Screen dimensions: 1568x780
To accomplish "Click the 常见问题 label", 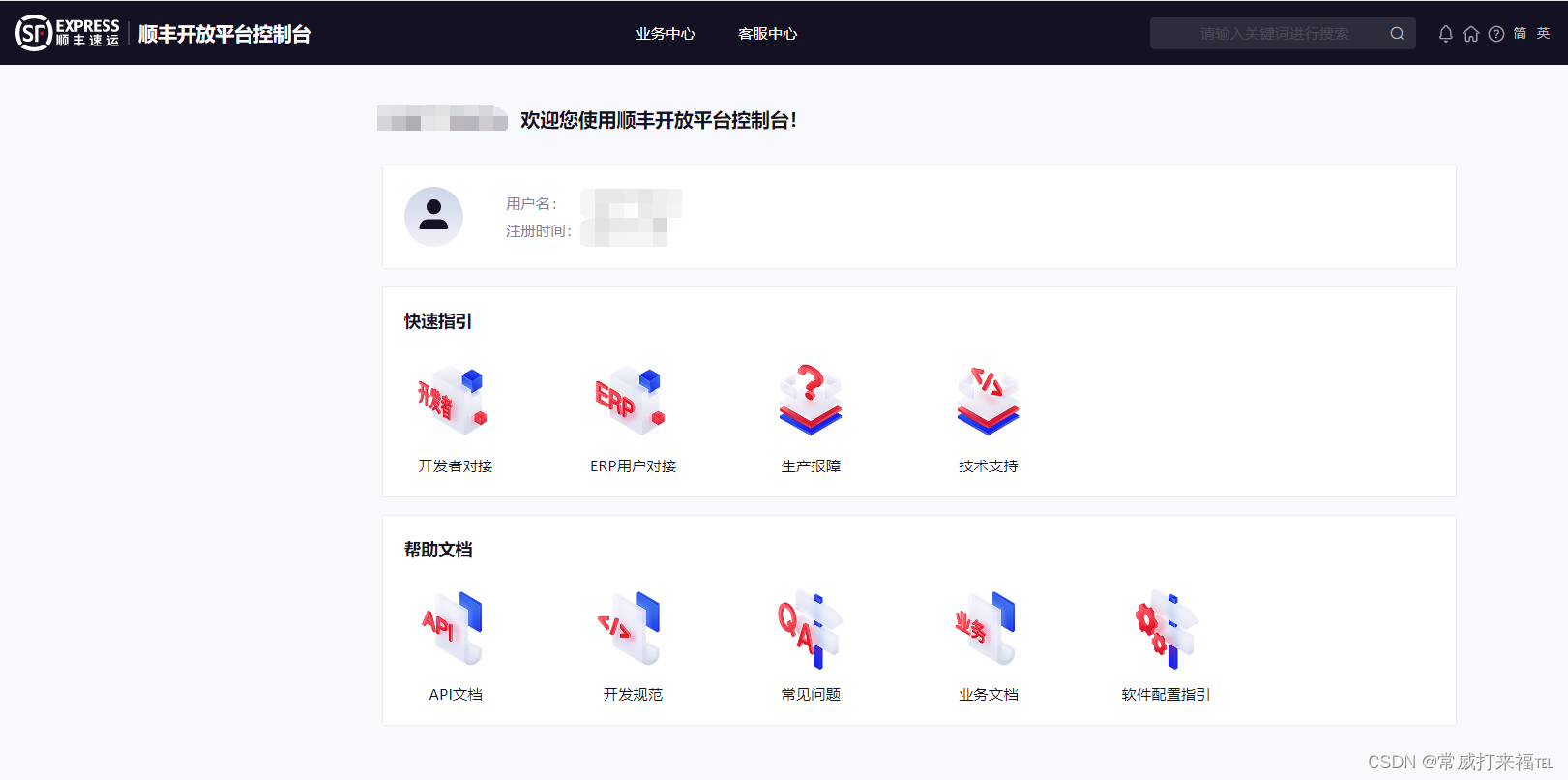I will (811, 695).
